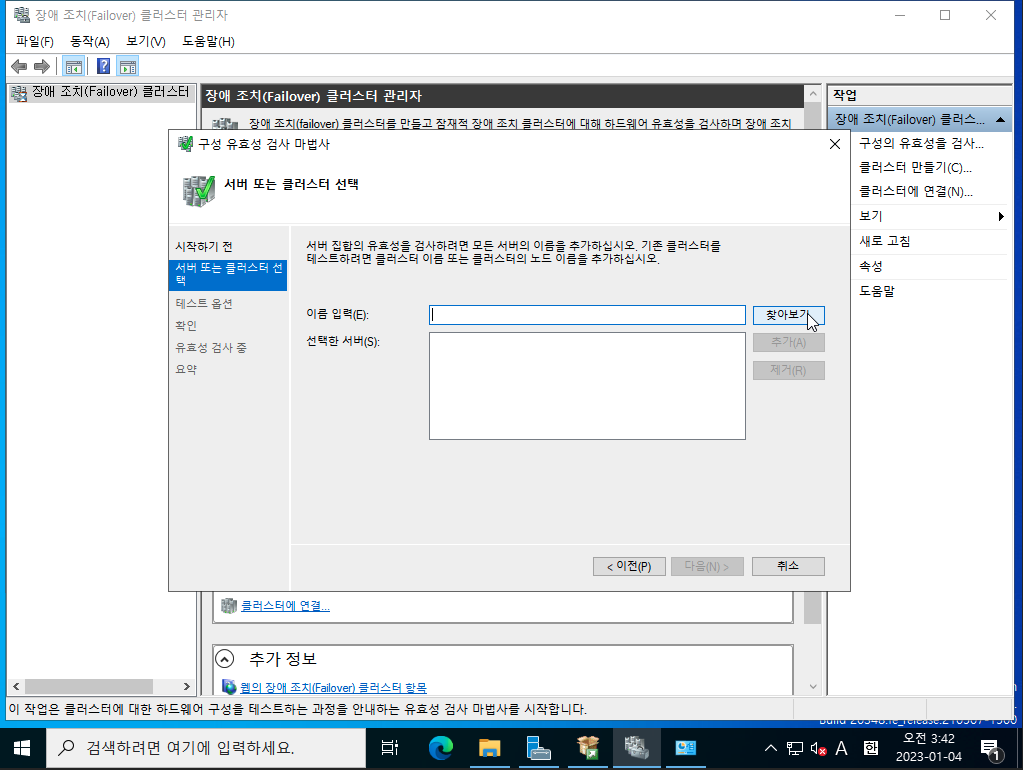Click 구성의 유효성을 검사 in the actions pane
Image resolution: width=1023 pixels, height=770 pixels.
(x=921, y=144)
